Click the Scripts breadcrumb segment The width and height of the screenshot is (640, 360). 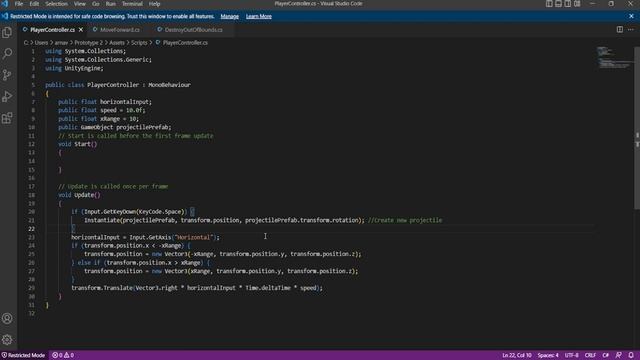(139, 42)
